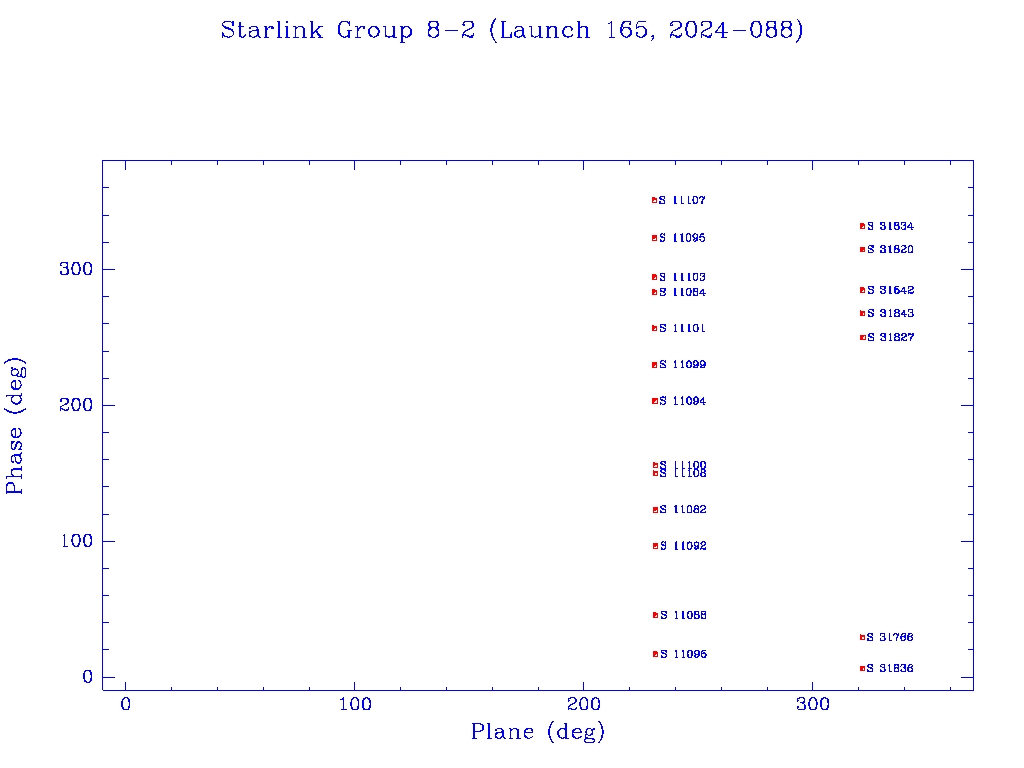Click the text label S 31820
1024x768 pixels.
[x=891, y=250]
